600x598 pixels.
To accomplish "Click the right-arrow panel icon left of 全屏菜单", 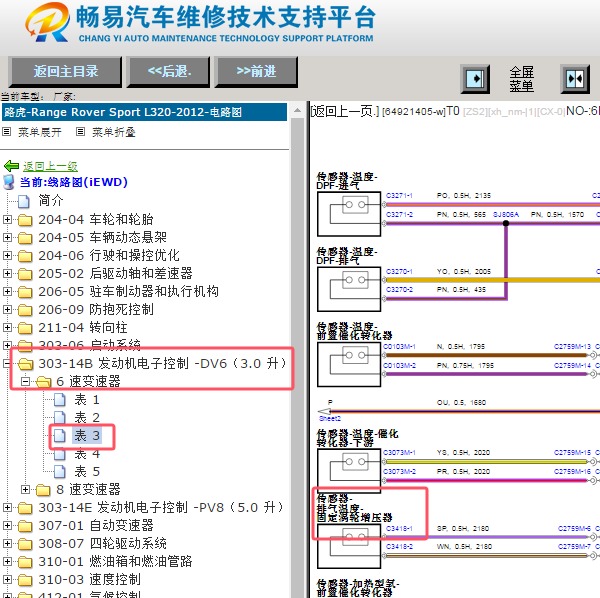I will tap(475, 79).
